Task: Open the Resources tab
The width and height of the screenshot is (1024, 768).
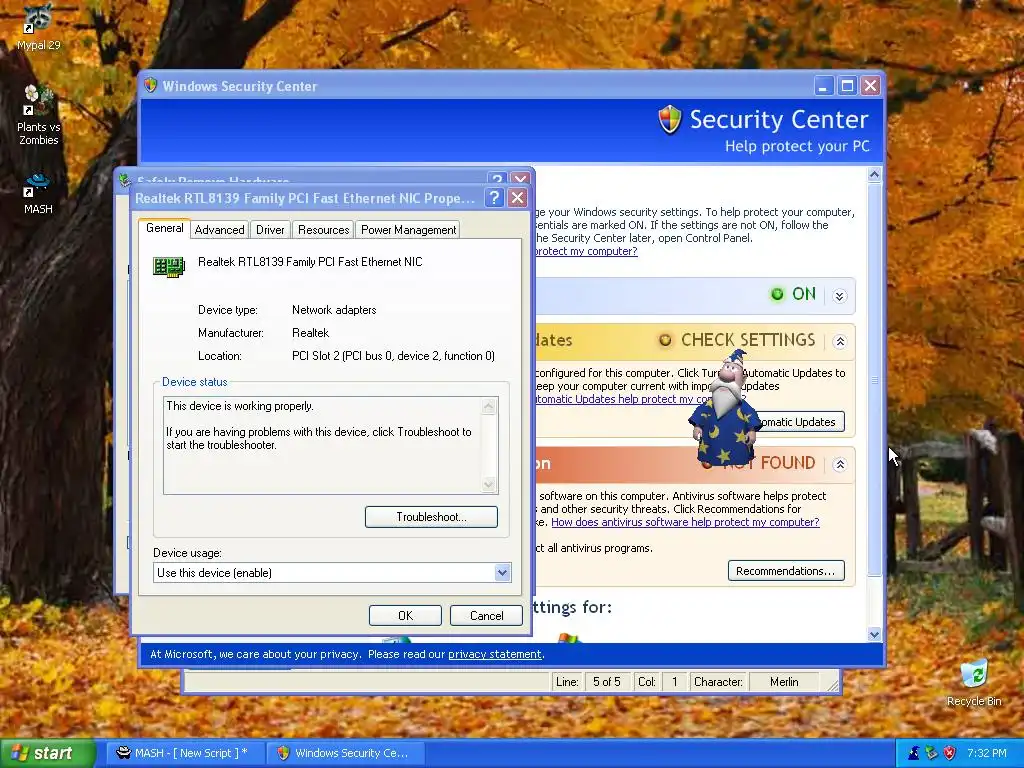Action: tap(323, 230)
